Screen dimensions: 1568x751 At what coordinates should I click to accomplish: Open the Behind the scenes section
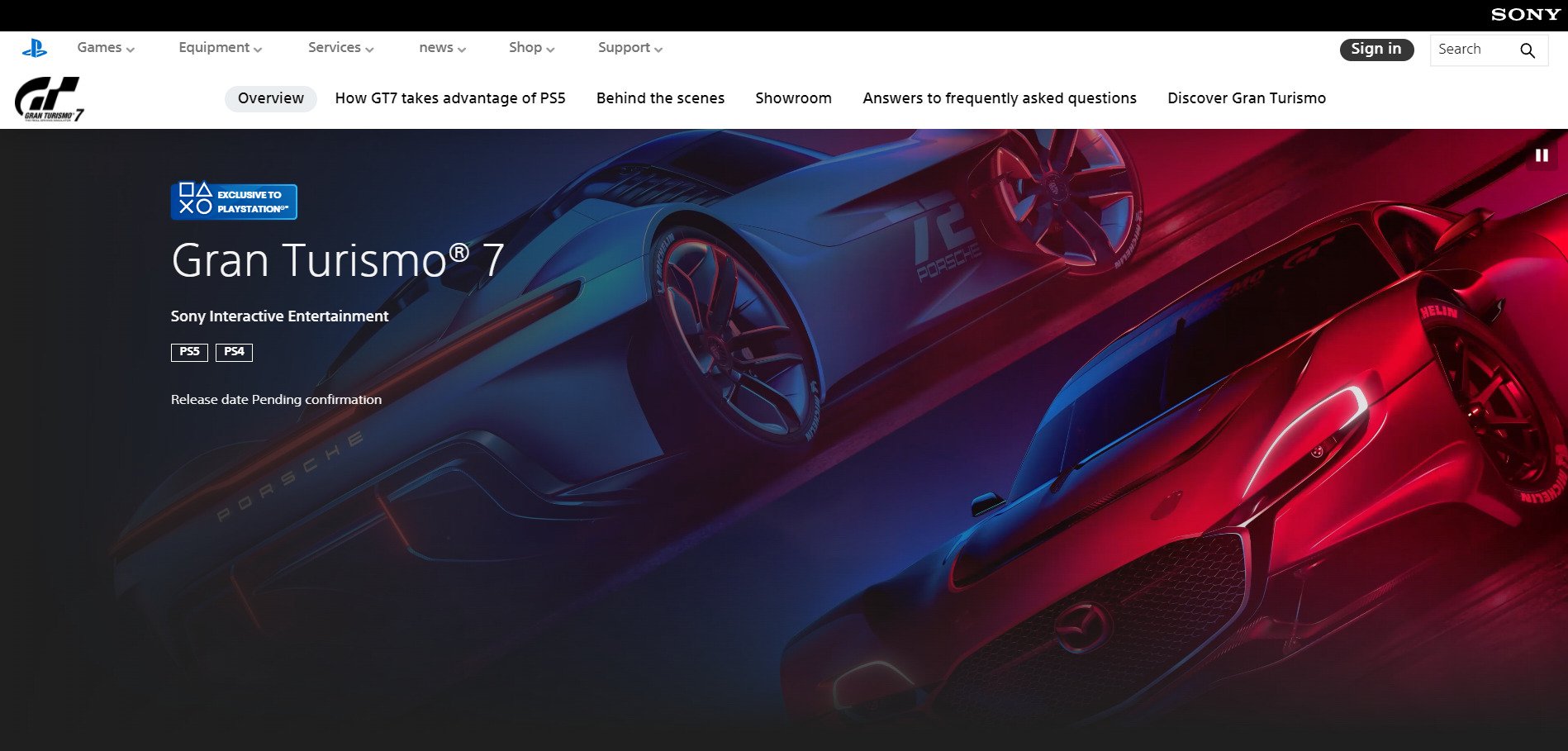(660, 98)
